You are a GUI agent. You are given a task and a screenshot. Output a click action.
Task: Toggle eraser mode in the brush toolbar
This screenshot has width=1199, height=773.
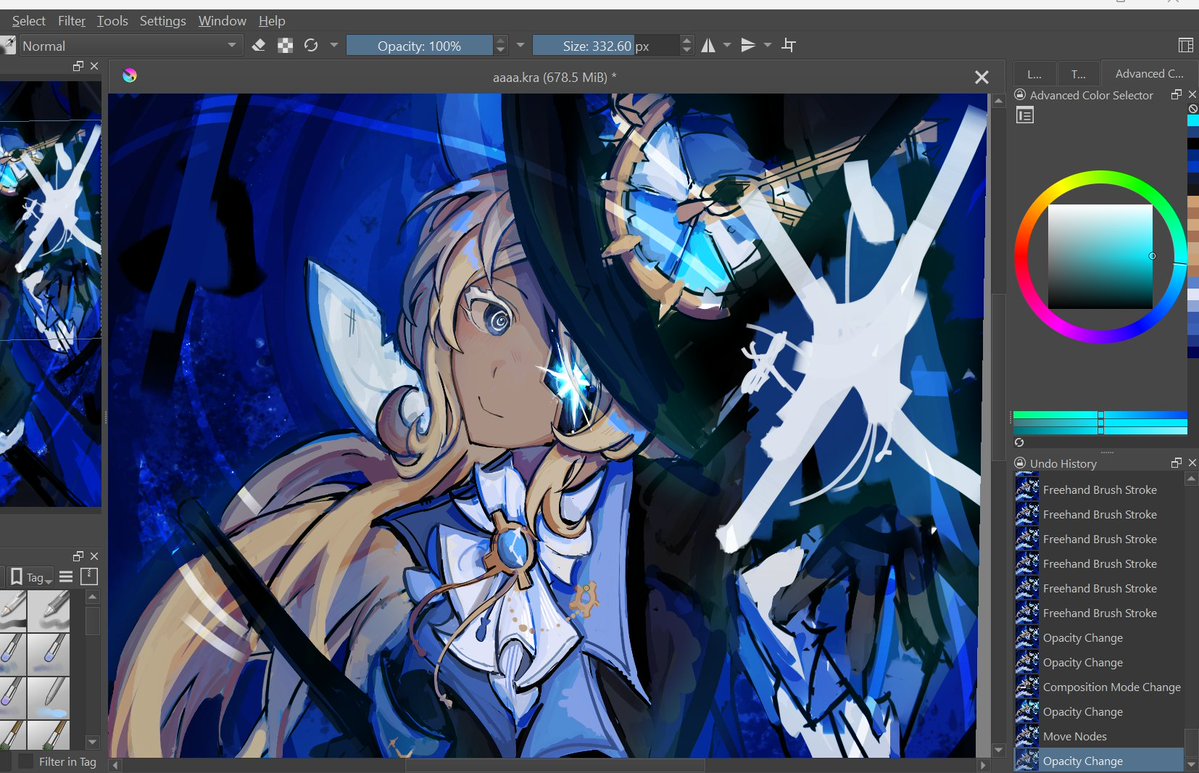pos(258,46)
